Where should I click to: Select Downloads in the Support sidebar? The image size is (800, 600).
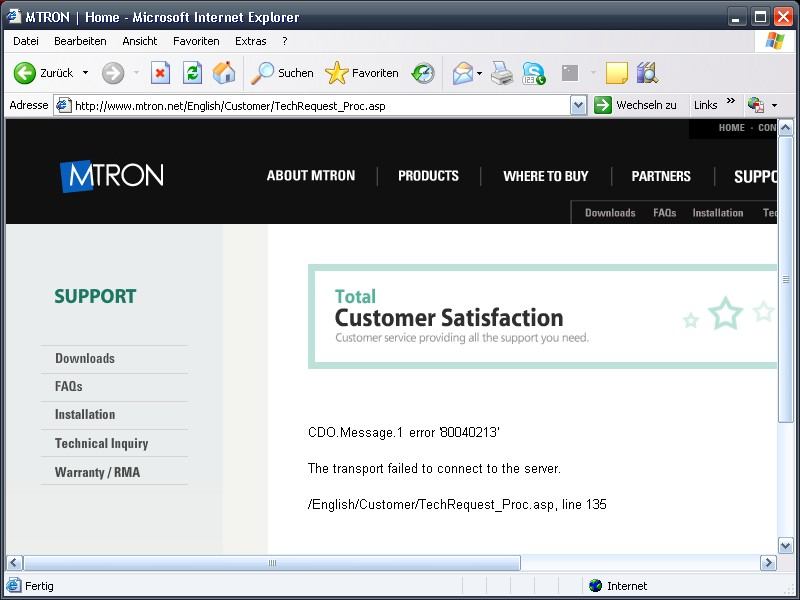(85, 358)
